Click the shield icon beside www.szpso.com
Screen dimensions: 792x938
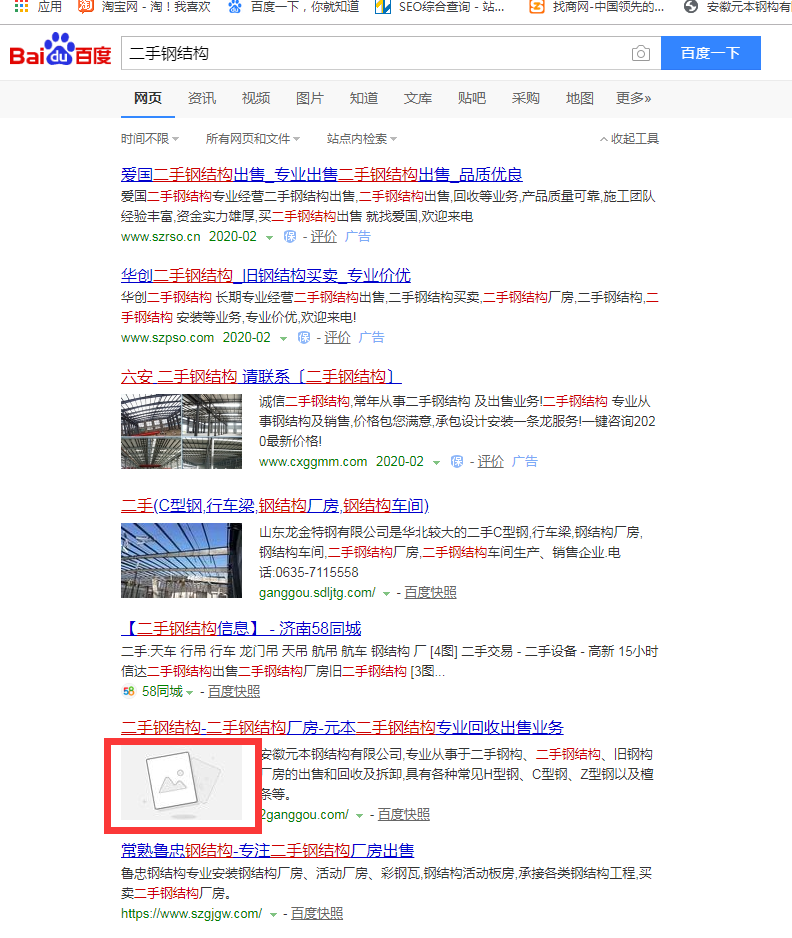click(304, 338)
